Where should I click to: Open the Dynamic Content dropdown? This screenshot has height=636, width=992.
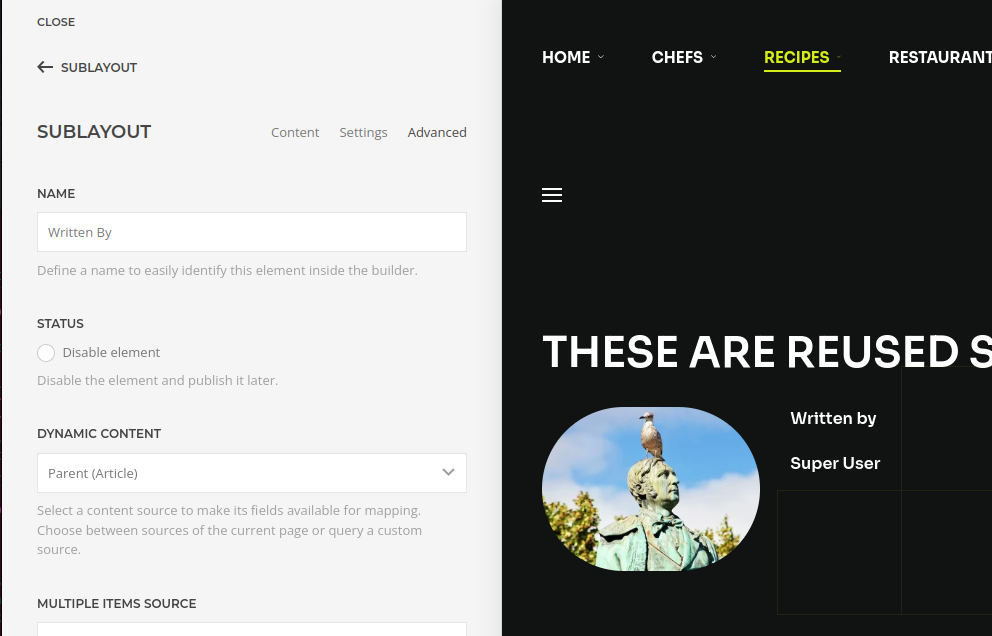click(x=252, y=473)
